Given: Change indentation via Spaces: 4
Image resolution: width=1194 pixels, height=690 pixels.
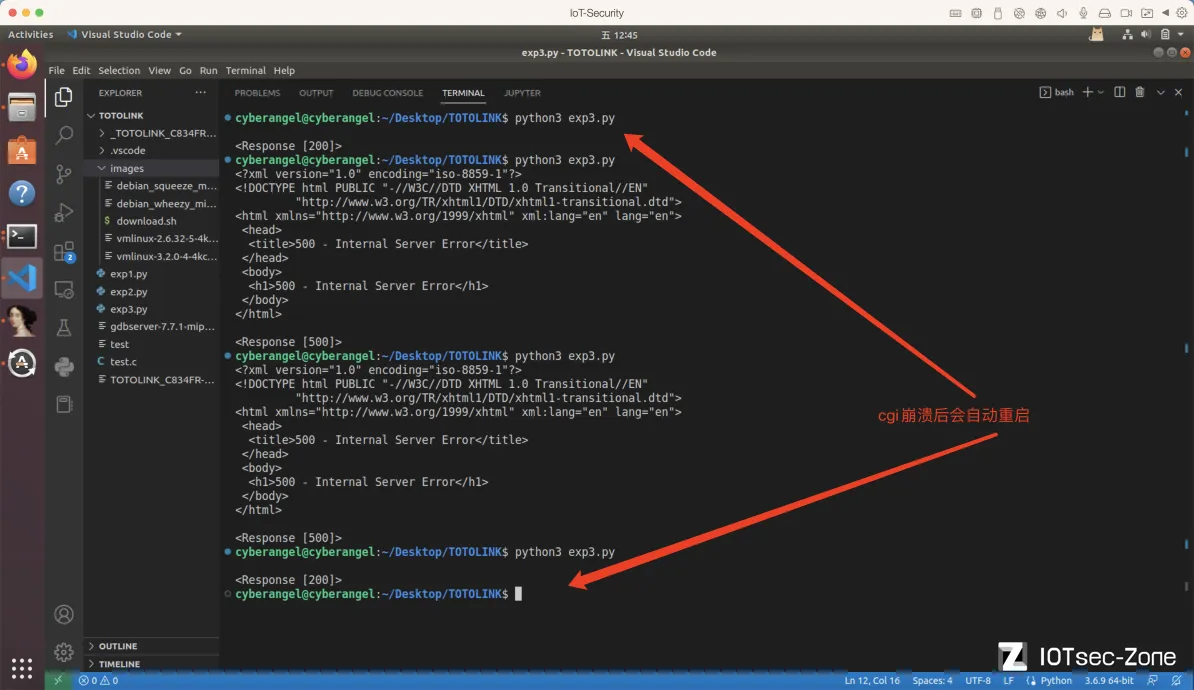Looking at the screenshot, I should click(x=932, y=680).
